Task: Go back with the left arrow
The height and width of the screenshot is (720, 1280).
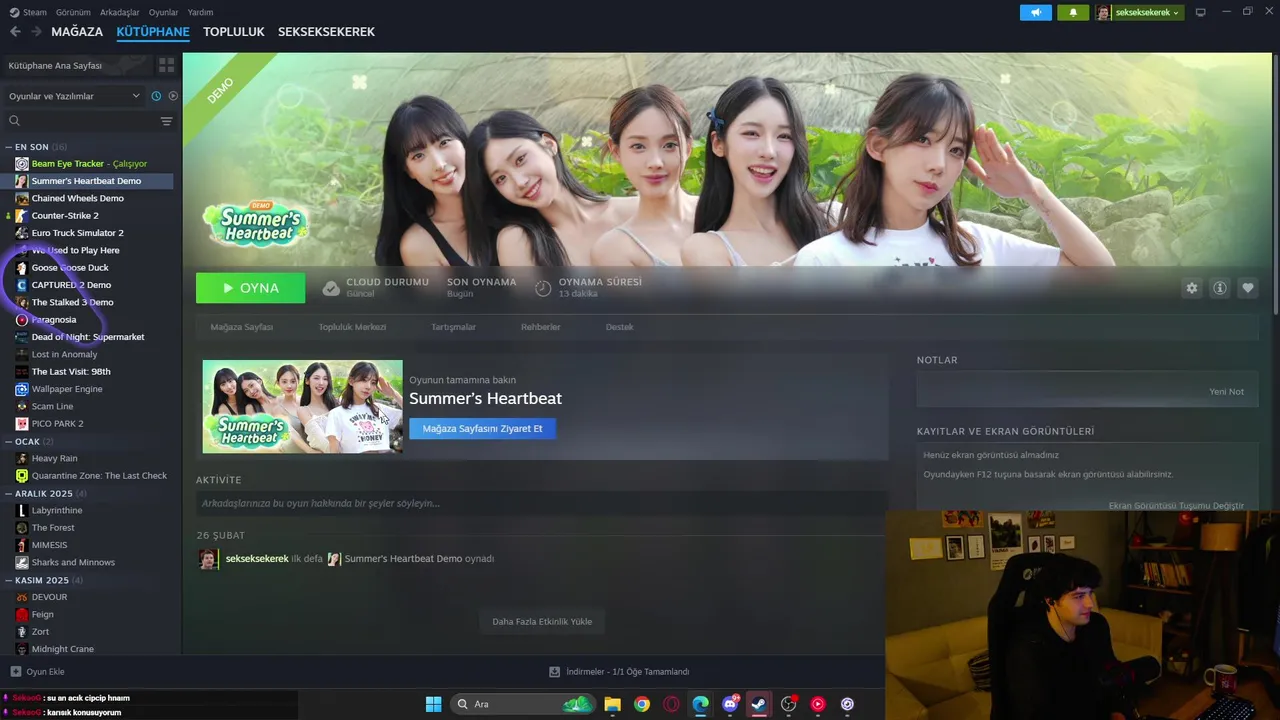Action: point(15,32)
